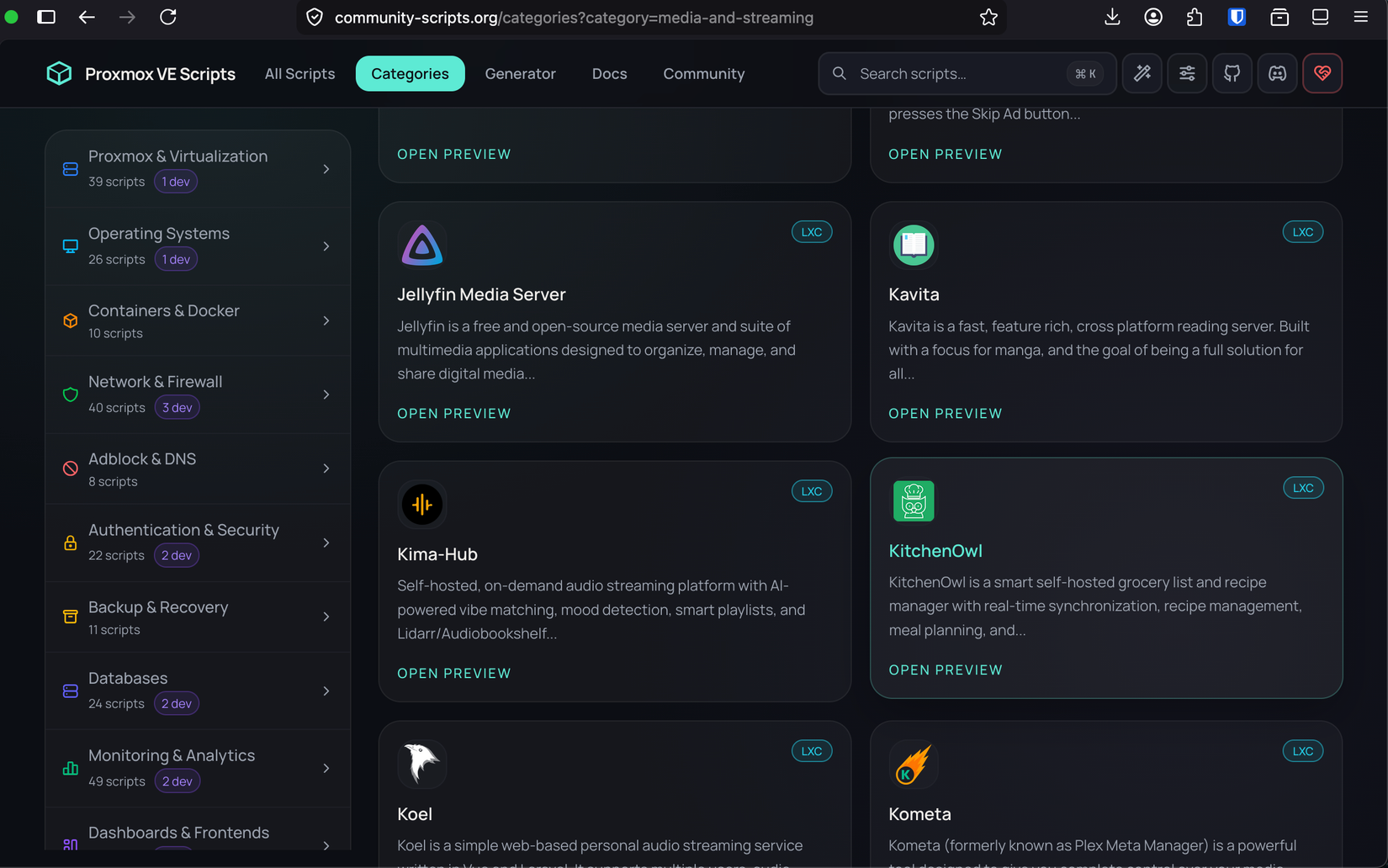Screen dimensions: 1388x868
Task: Click the Jellyfin Media Server logo
Action: click(421, 245)
